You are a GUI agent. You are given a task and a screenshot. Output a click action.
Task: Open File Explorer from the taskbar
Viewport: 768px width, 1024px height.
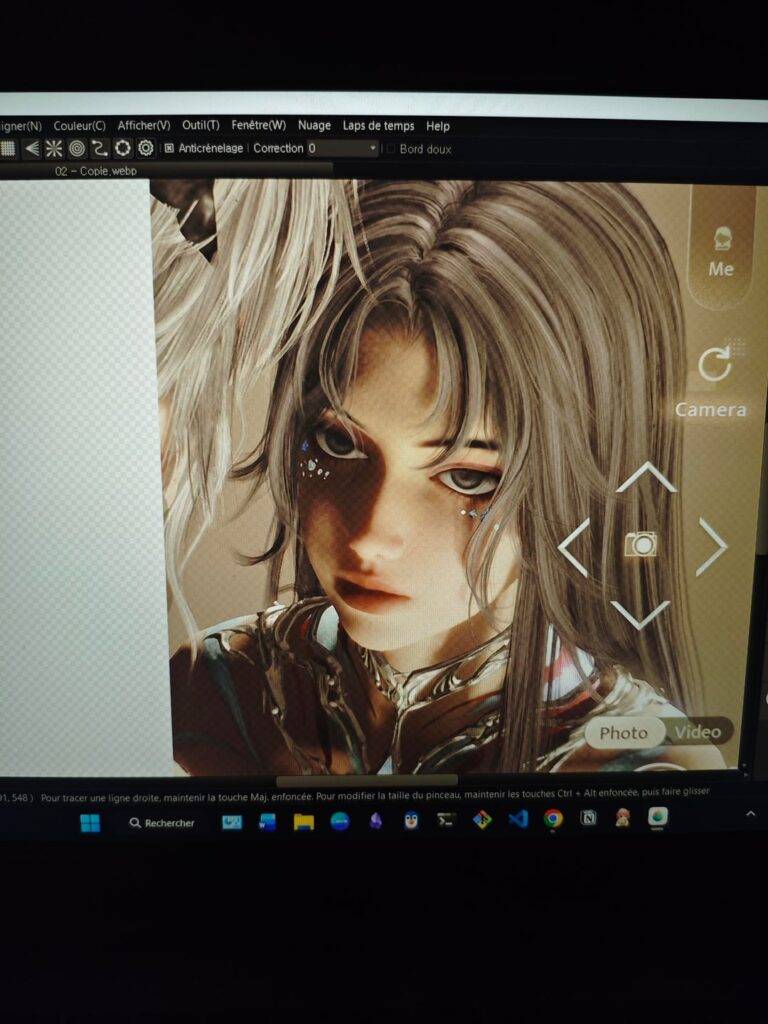(x=304, y=822)
